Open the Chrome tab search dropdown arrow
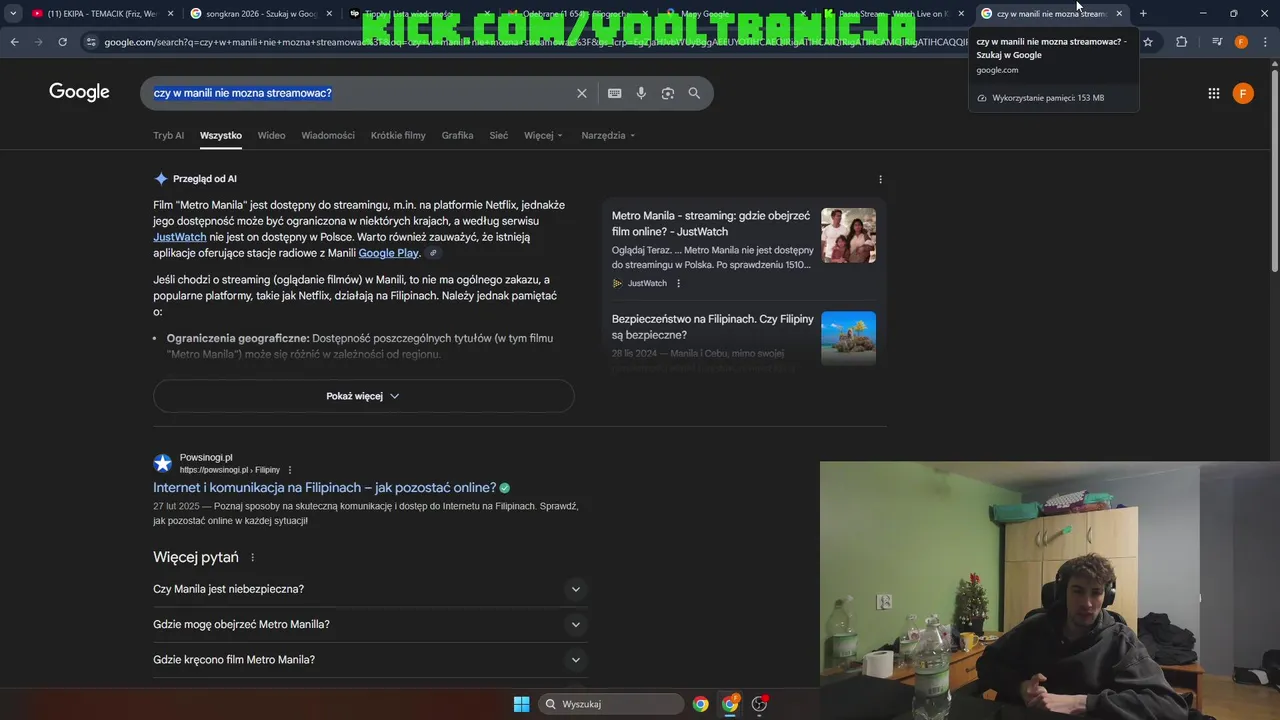Screen dimensions: 1280x720 pyautogui.click(x=13, y=13)
